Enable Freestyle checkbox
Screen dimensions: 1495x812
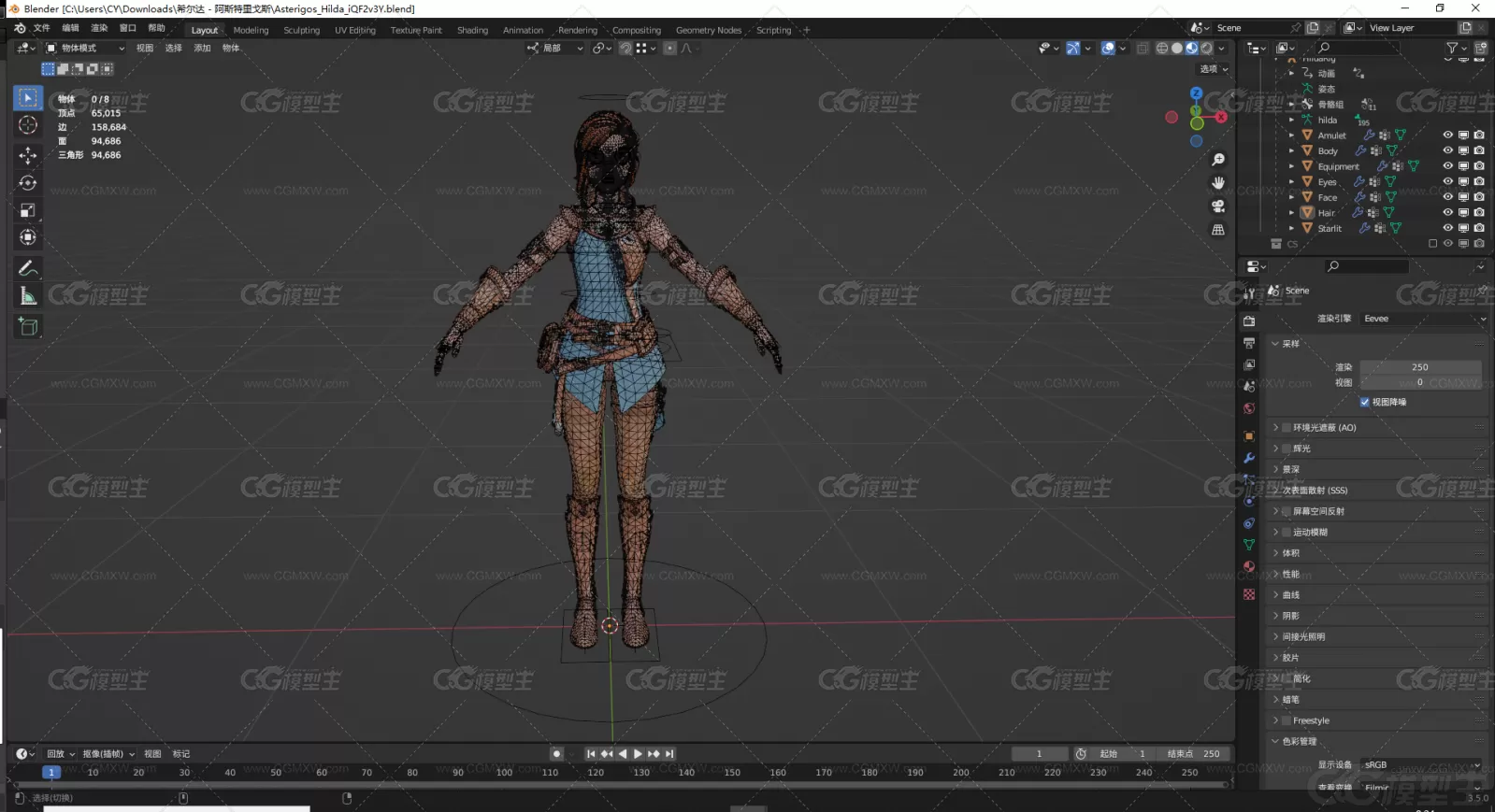pos(1287,720)
